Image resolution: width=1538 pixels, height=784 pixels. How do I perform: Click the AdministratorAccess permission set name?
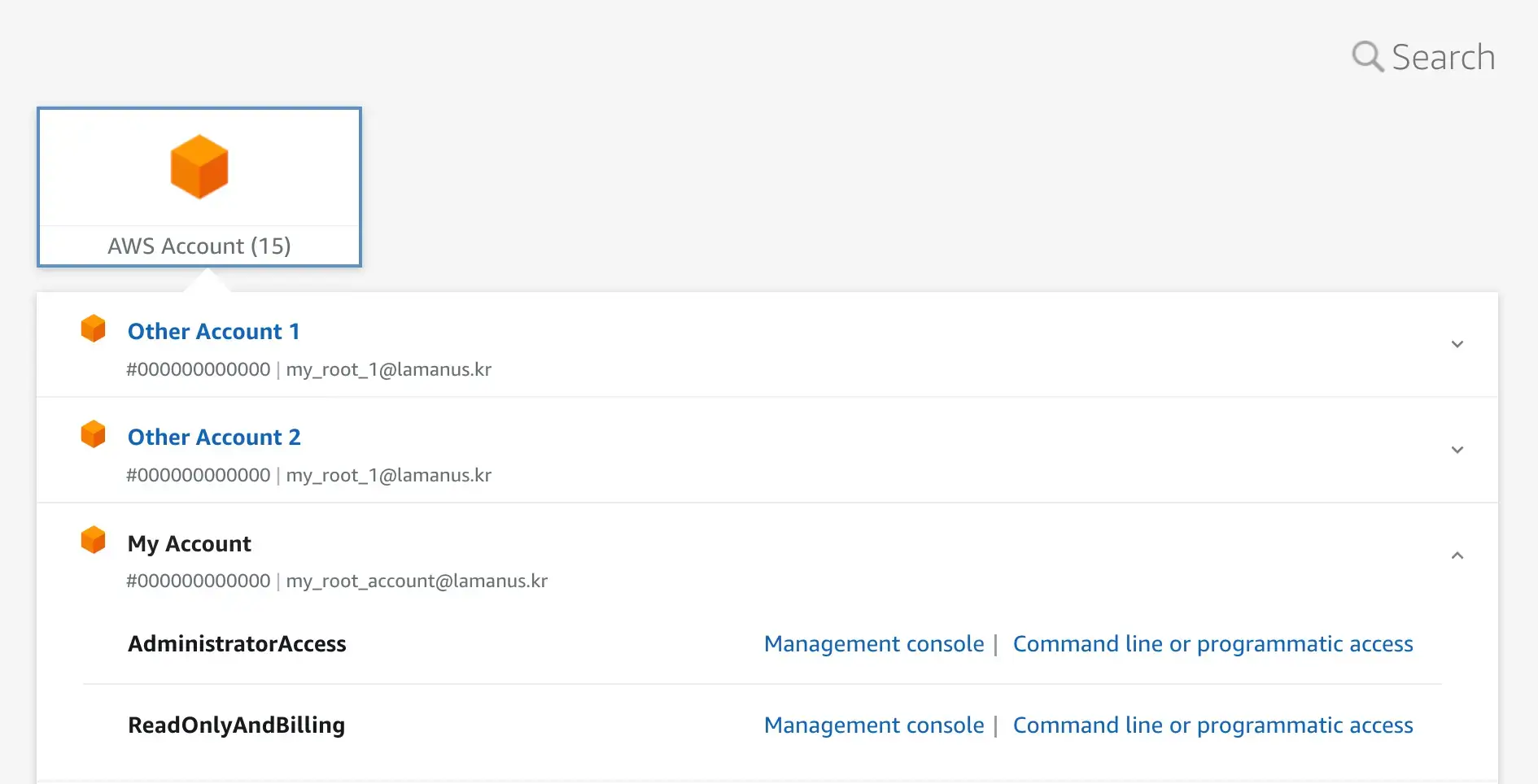(237, 644)
